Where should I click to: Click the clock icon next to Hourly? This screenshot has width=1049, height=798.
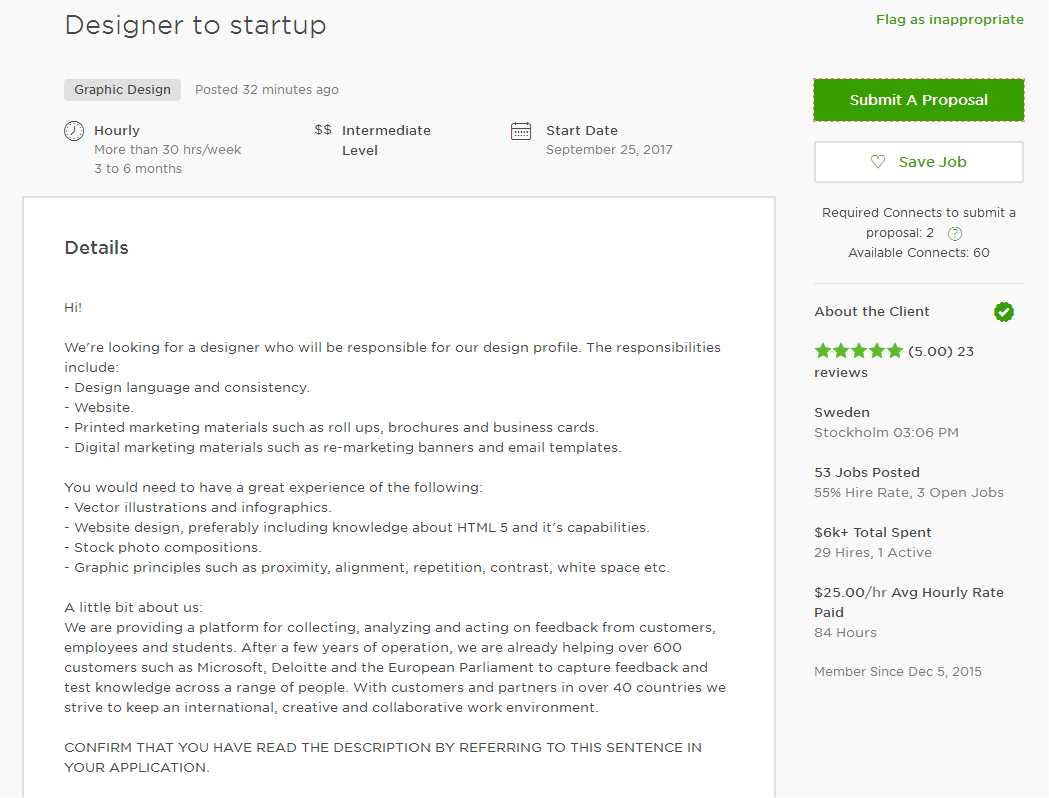[73, 130]
